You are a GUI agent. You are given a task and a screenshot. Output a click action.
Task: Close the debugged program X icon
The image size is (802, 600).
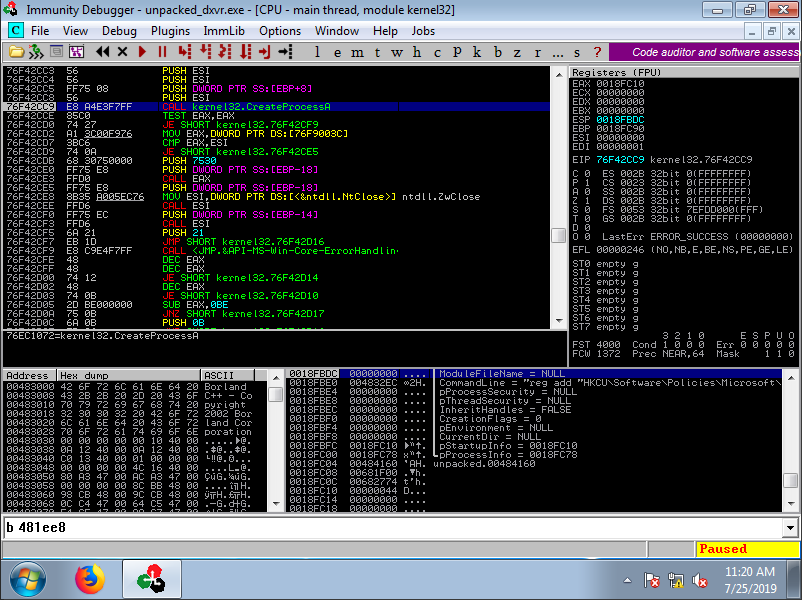click(122, 52)
